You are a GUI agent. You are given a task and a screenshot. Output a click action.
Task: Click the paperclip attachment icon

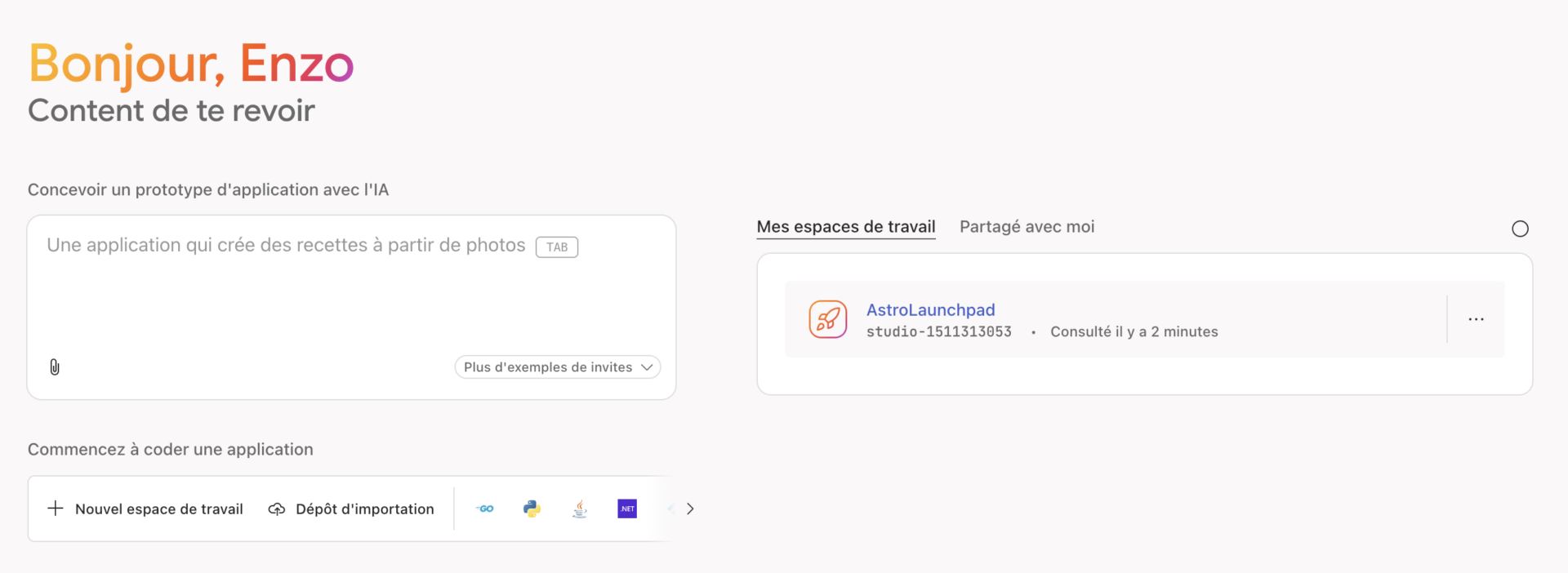click(55, 367)
